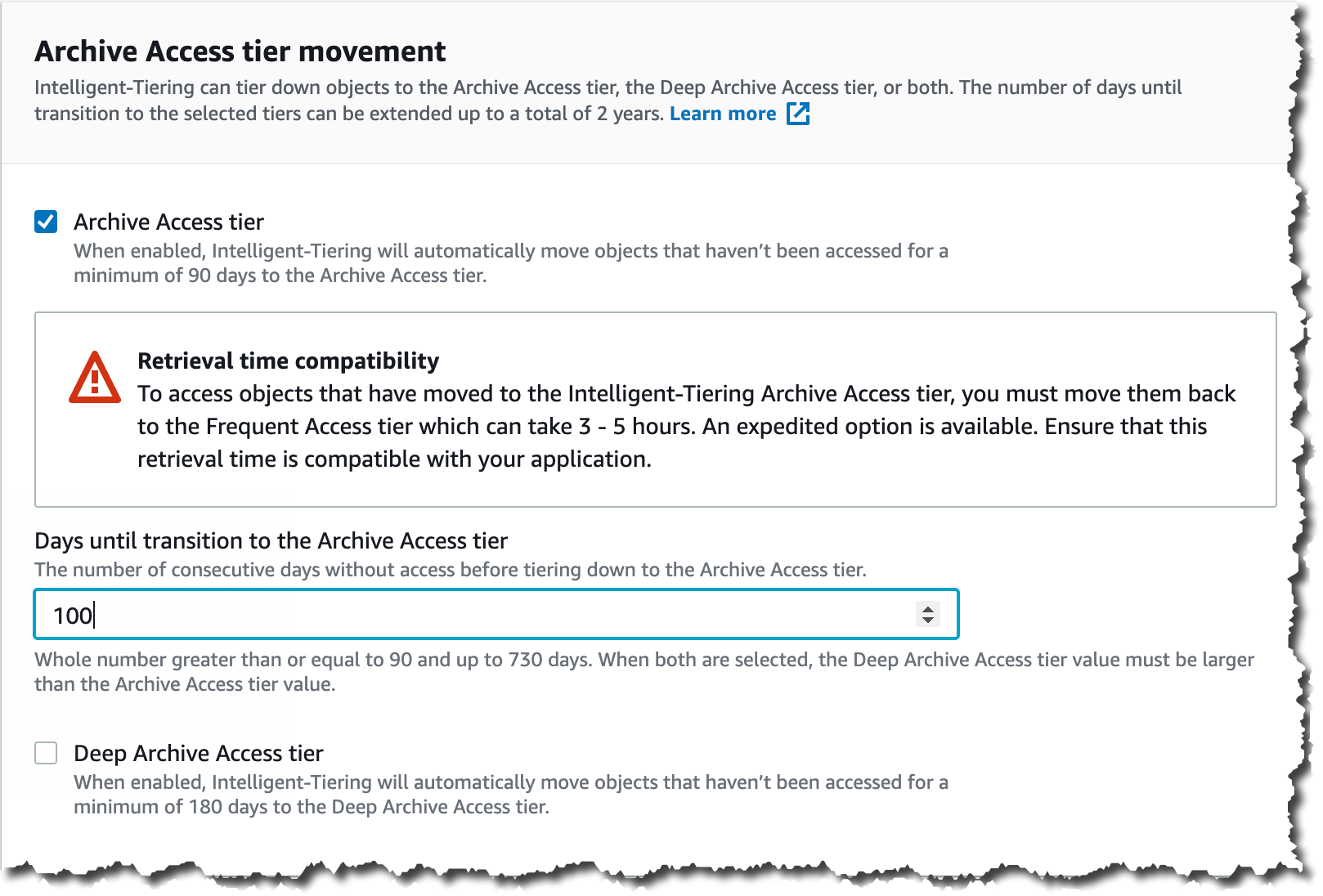Screen dimensions: 1323x896
Task: Select the Retrieval time compatibility heading
Action: [288, 361]
